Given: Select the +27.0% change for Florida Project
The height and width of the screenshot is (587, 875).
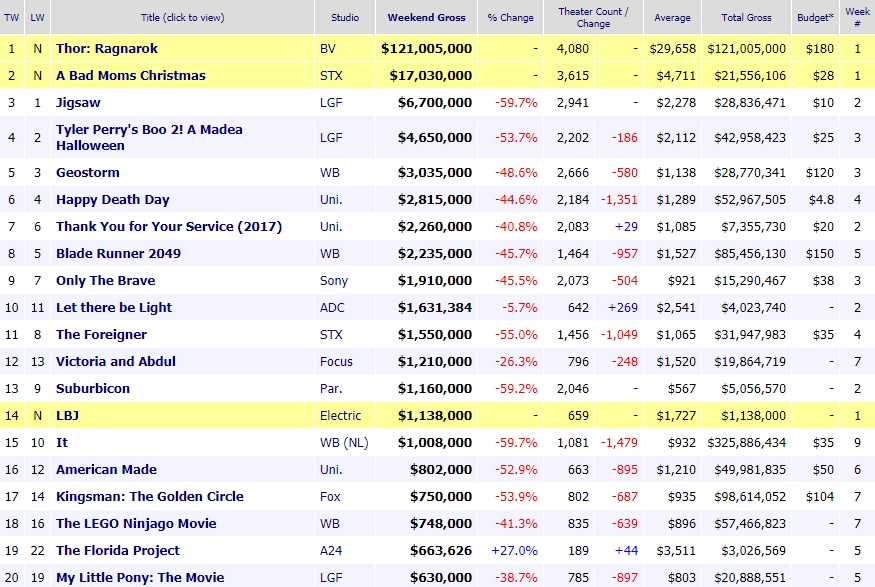Looking at the screenshot, I should click(x=514, y=550).
